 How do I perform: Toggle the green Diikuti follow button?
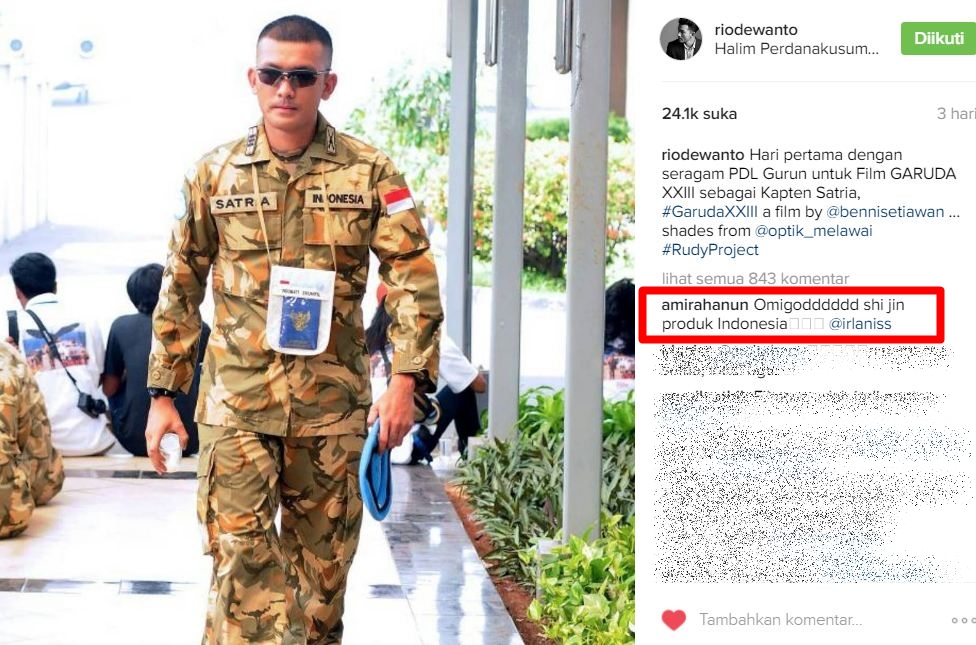939,39
